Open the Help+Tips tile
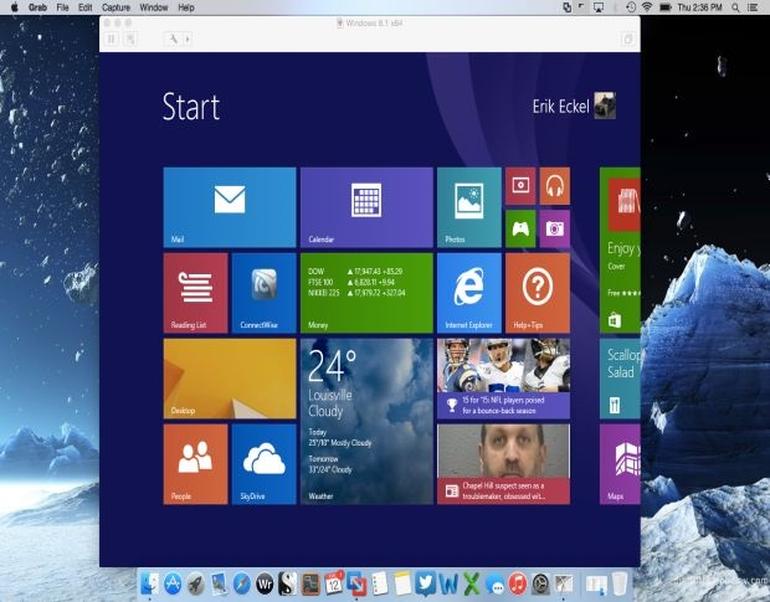 click(x=537, y=293)
